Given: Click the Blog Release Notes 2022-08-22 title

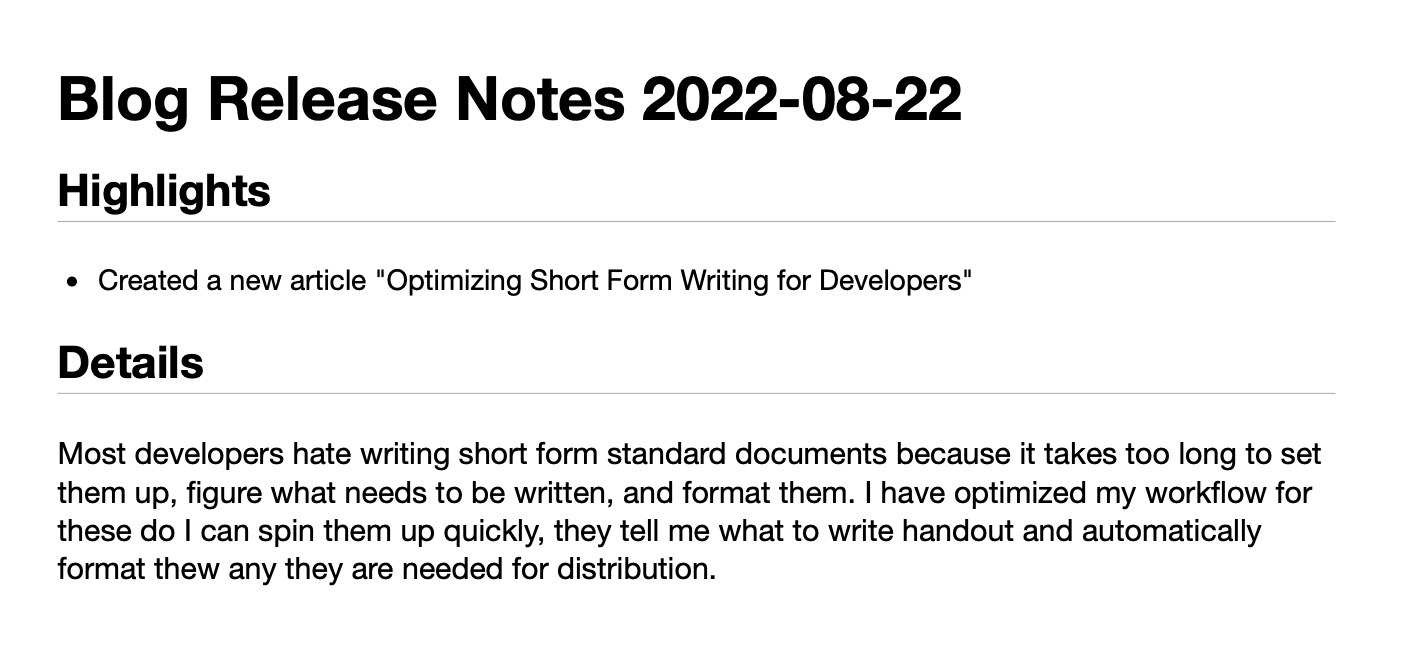Looking at the screenshot, I should [x=510, y=99].
